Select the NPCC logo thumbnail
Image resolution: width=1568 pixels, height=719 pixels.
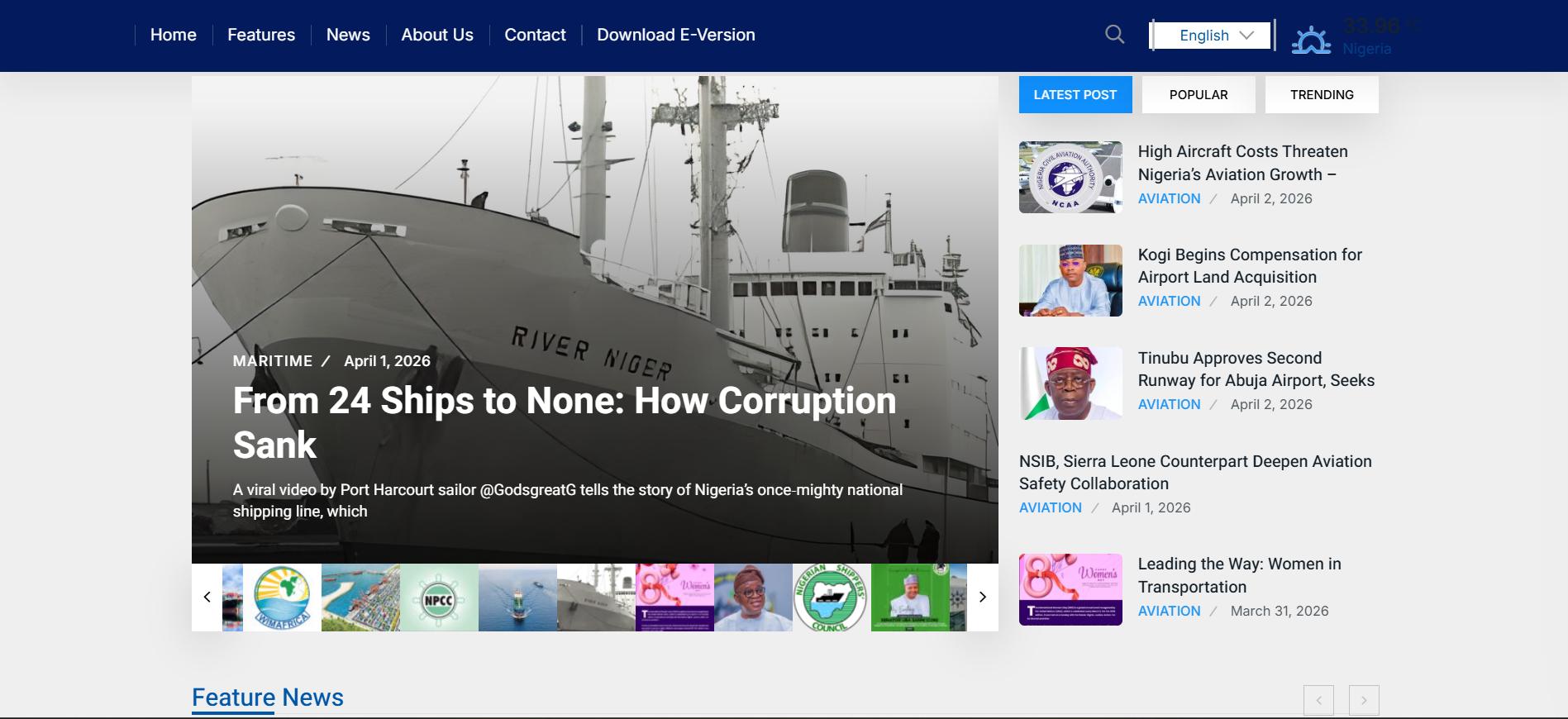[x=439, y=598]
